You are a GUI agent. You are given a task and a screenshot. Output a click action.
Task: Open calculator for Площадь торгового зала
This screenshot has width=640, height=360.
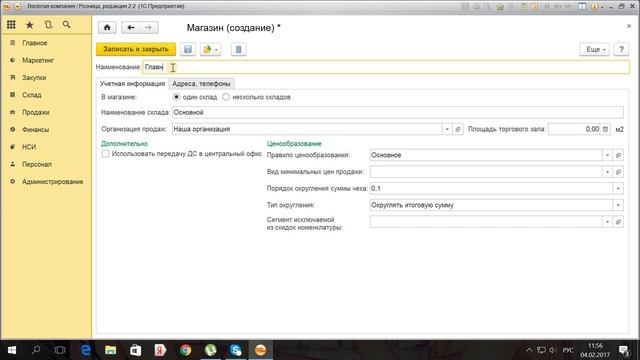coord(605,129)
